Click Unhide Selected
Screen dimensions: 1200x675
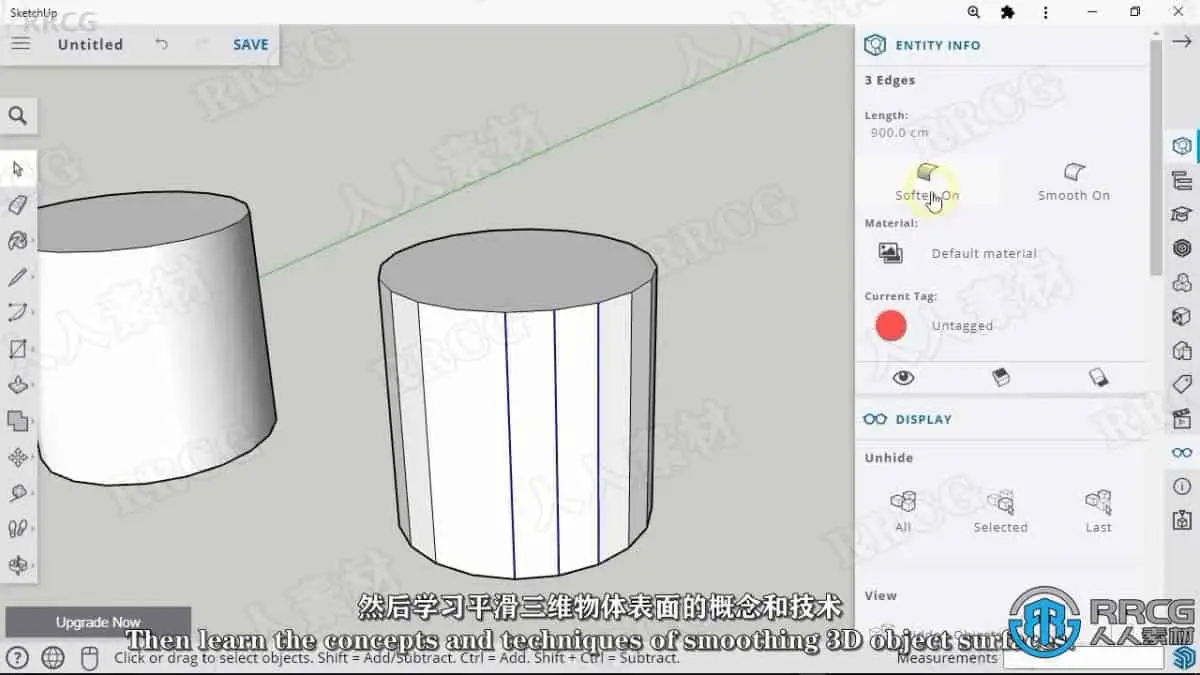(1000, 510)
